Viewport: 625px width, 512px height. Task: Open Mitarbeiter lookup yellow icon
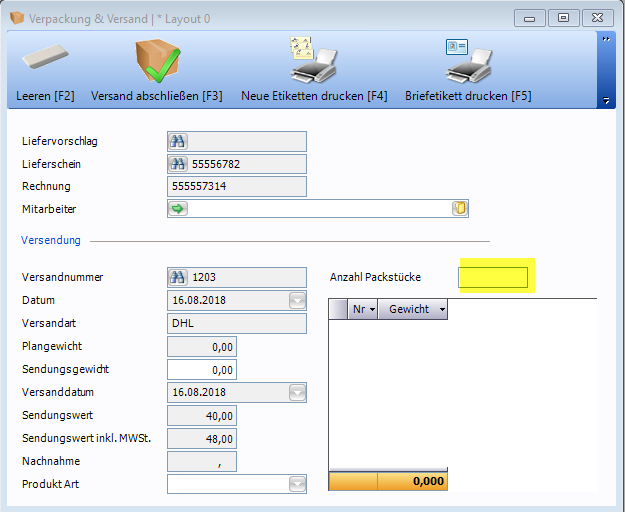click(459, 209)
